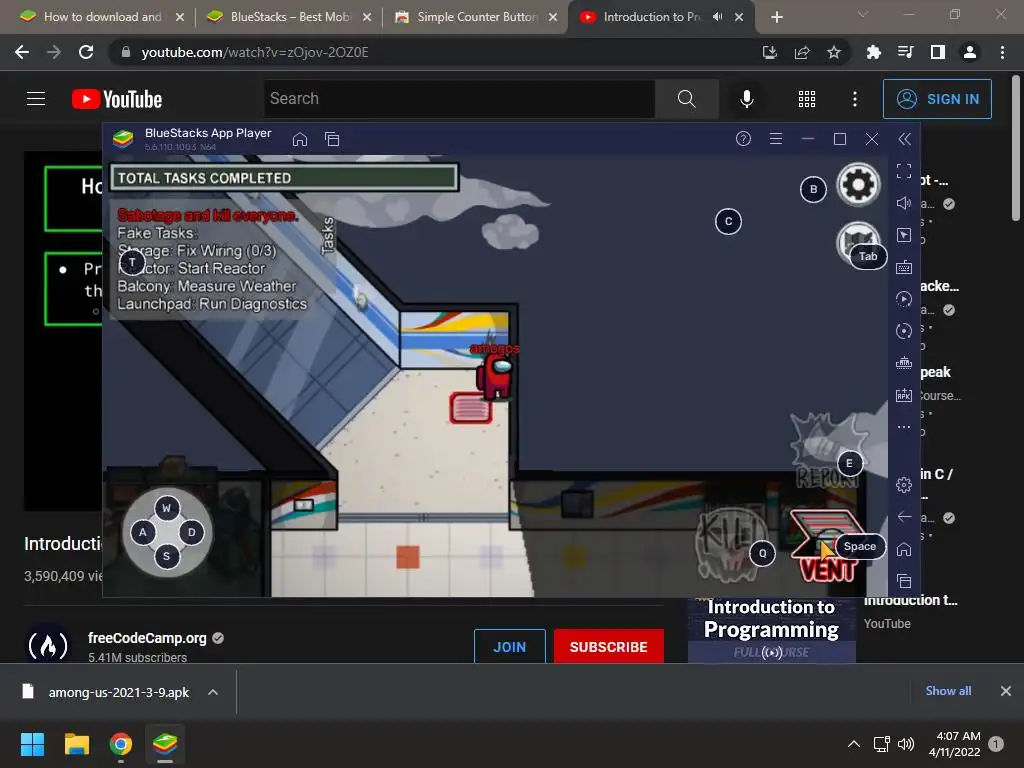The width and height of the screenshot is (1024, 768).
Task: Open freeCodeCamp.org channel name link
Action: pyautogui.click(x=147, y=638)
